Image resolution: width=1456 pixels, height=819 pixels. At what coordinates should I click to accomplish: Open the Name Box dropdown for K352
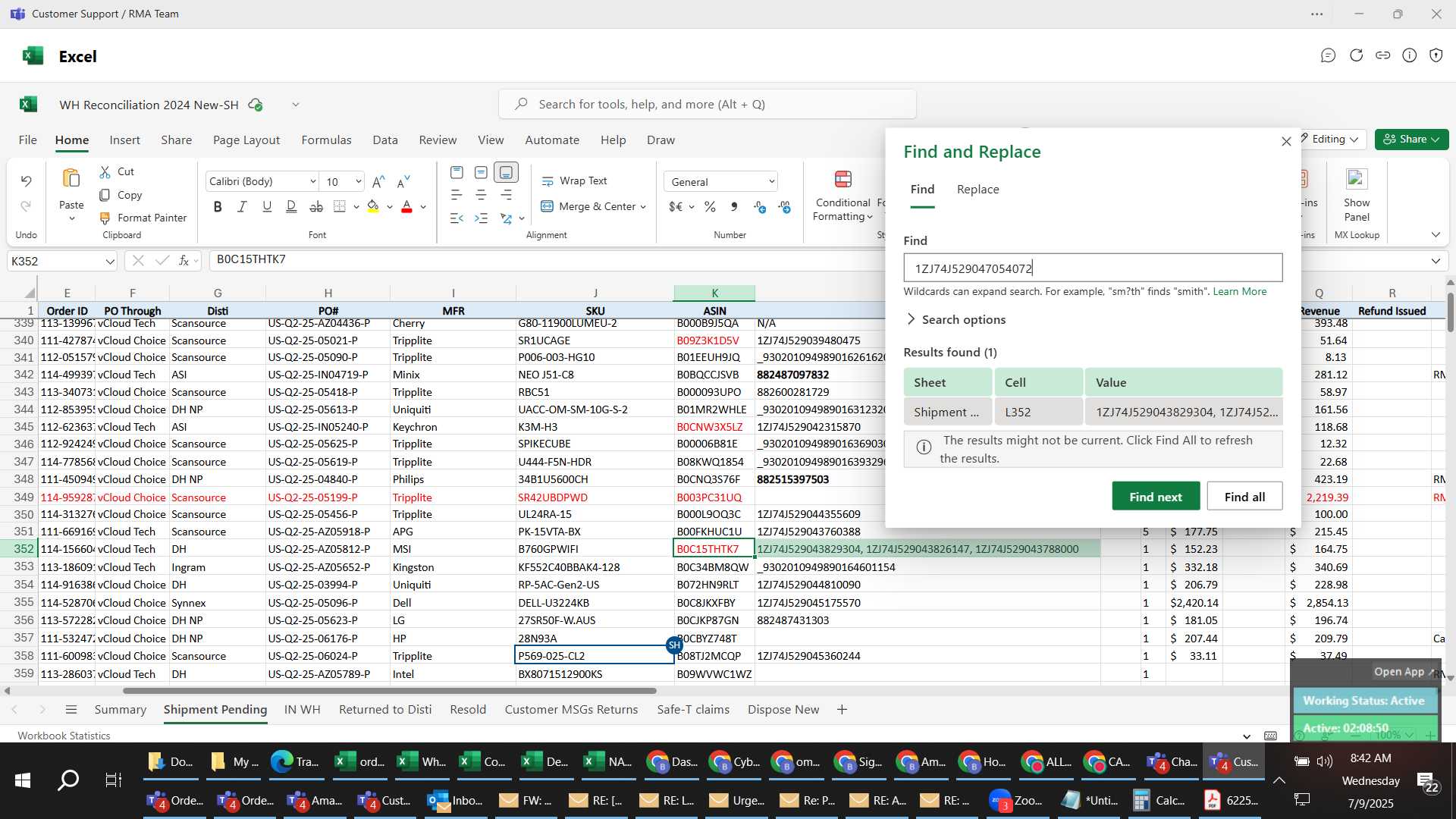point(110,262)
